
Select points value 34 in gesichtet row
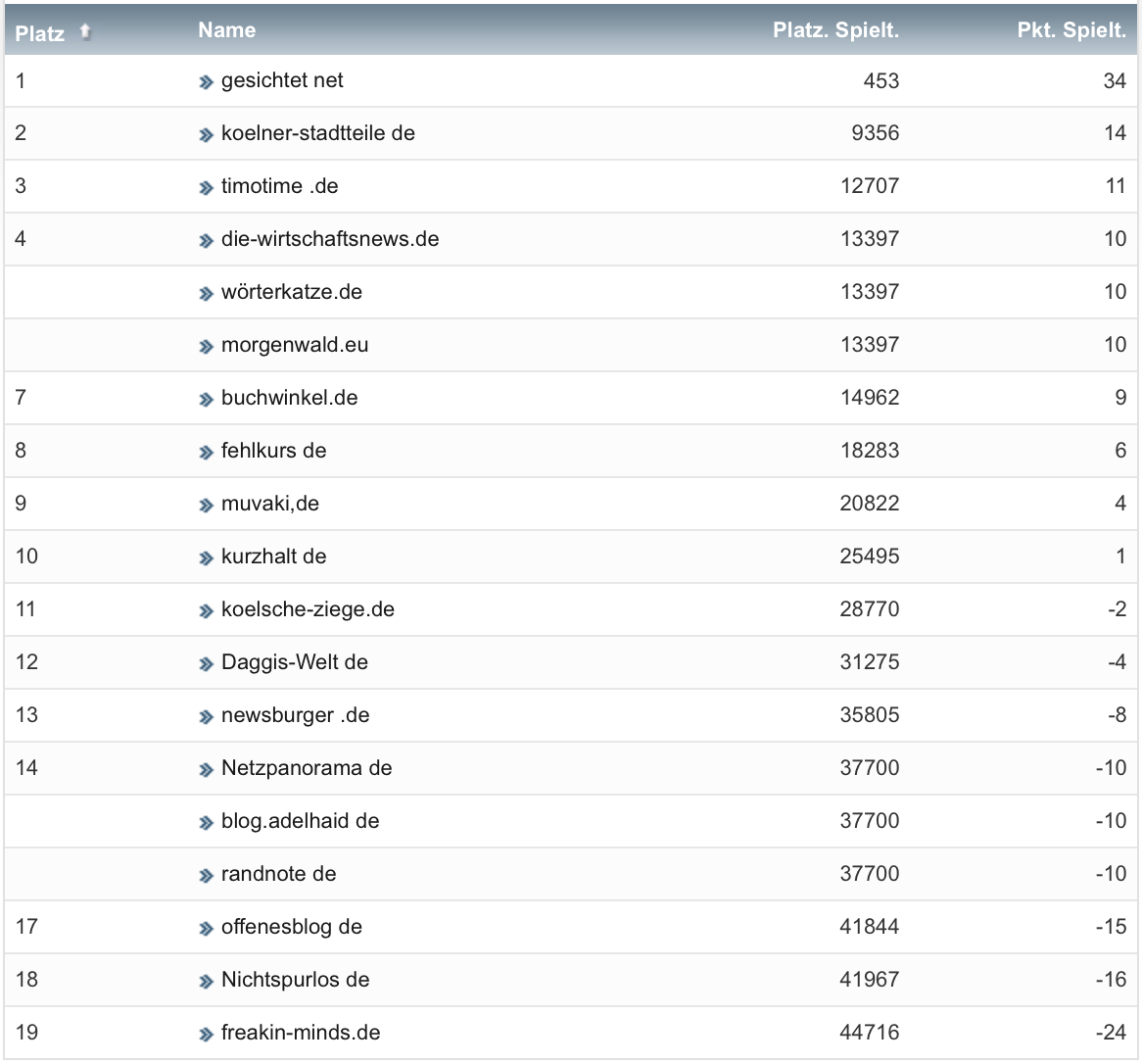click(1115, 81)
